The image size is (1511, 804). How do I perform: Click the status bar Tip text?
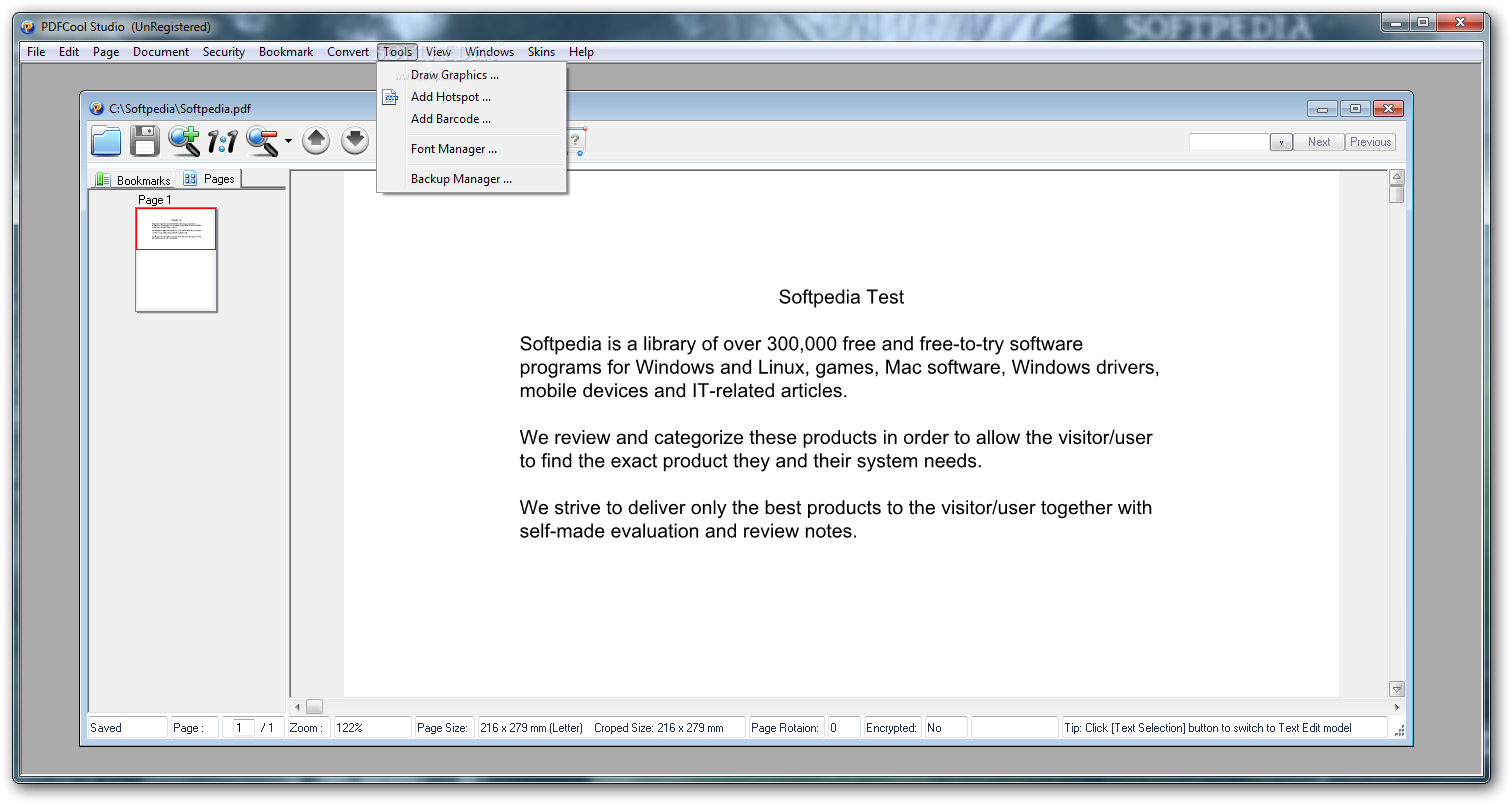point(1207,728)
